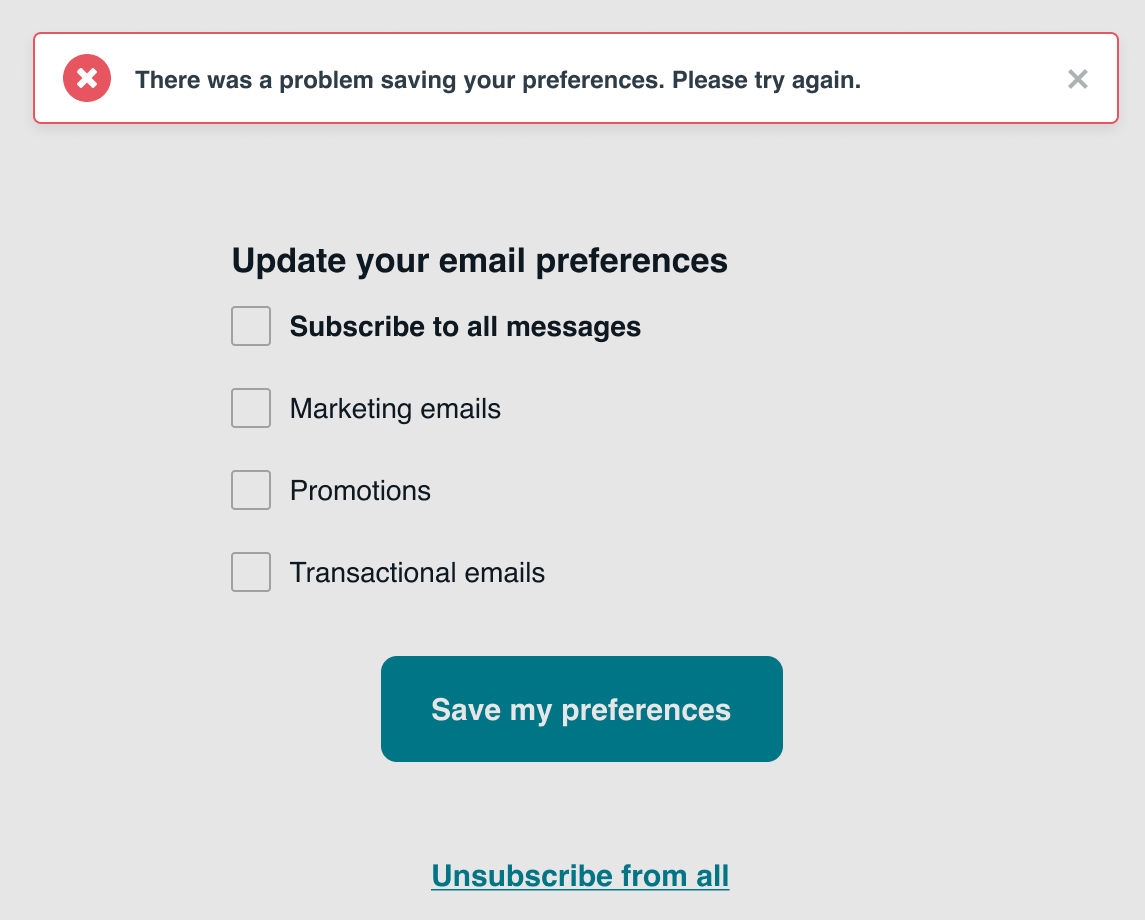
Task: Follow the Unsubscribe from all link
Action: point(580,876)
